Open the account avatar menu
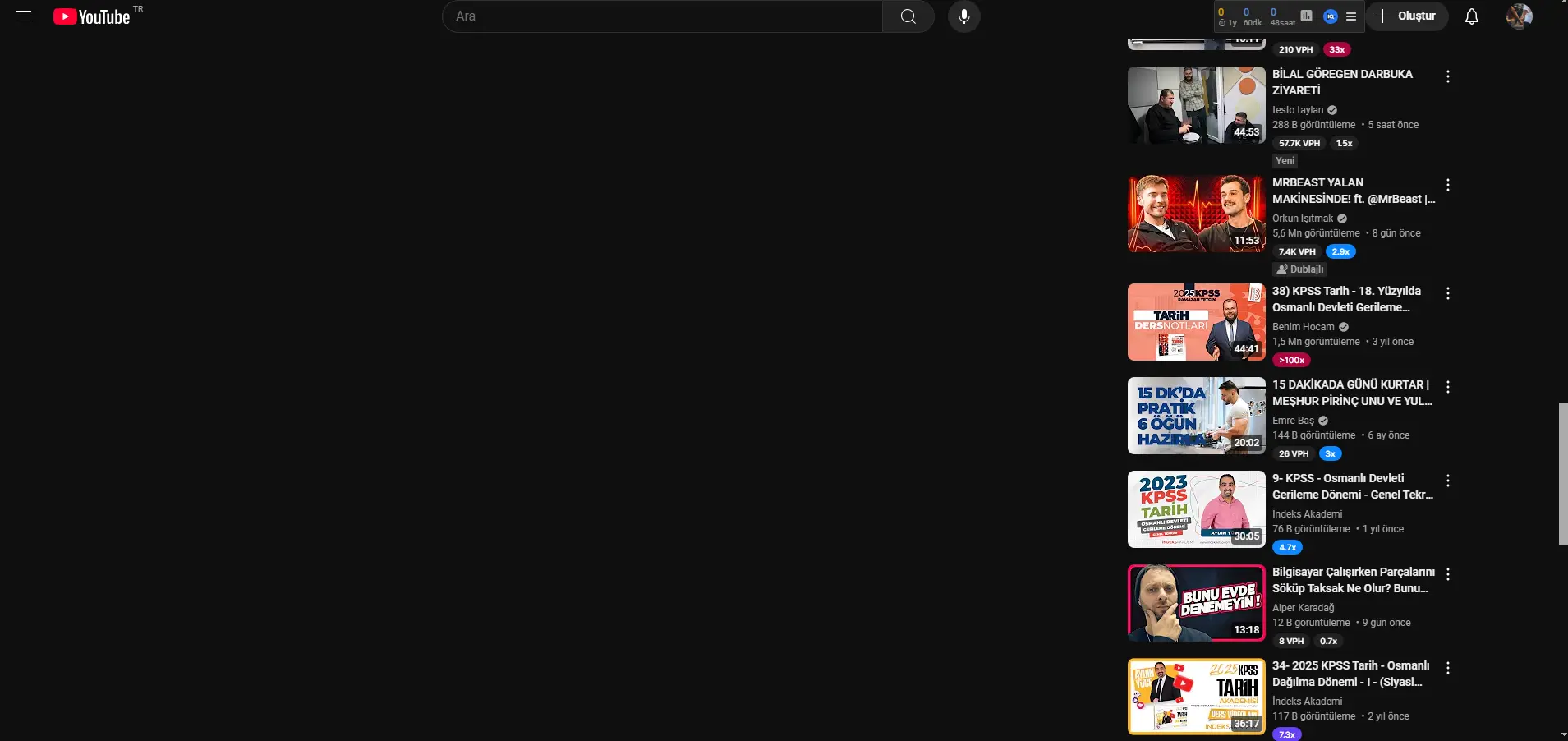 (x=1520, y=16)
